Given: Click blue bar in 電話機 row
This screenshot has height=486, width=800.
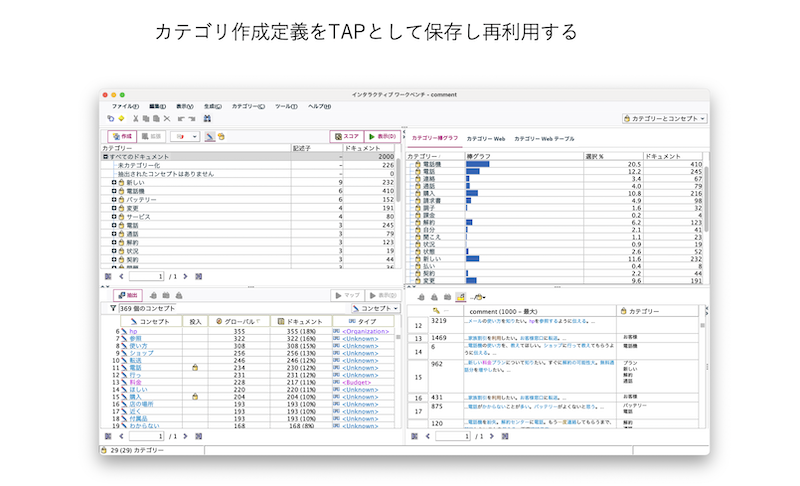Looking at the screenshot, I should pyautogui.click(x=478, y=164).
